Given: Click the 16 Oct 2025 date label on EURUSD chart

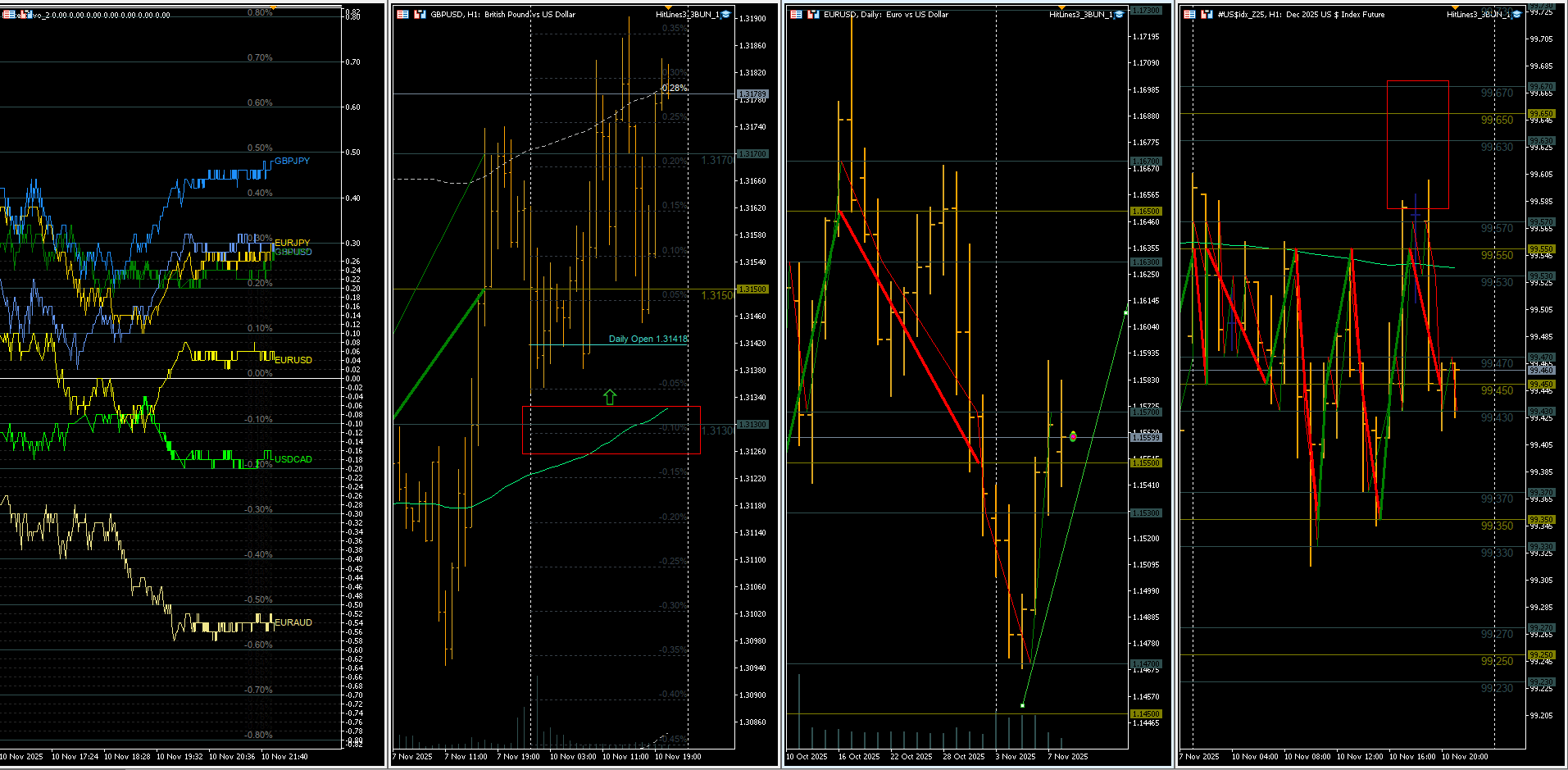Looking at the screenshot, I should pyautogui.click(x=859, y=757).
